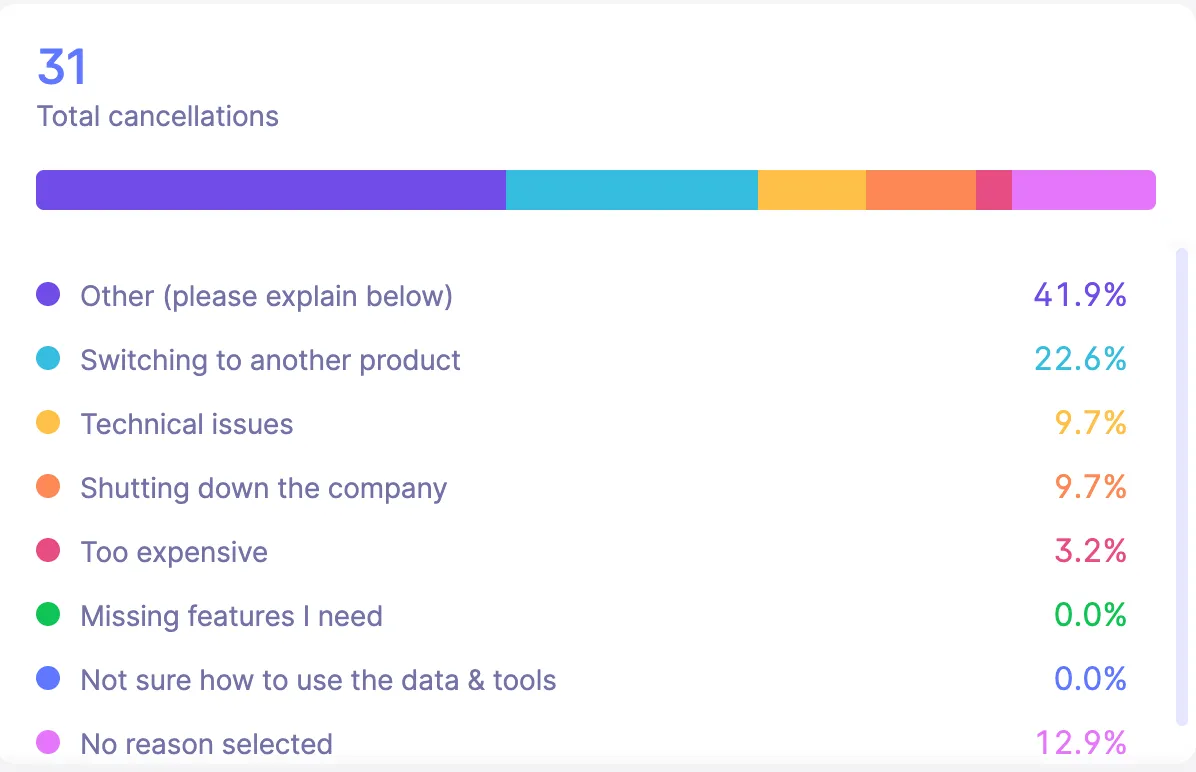Click the magenta dot for No reason selected

(48, 742)
